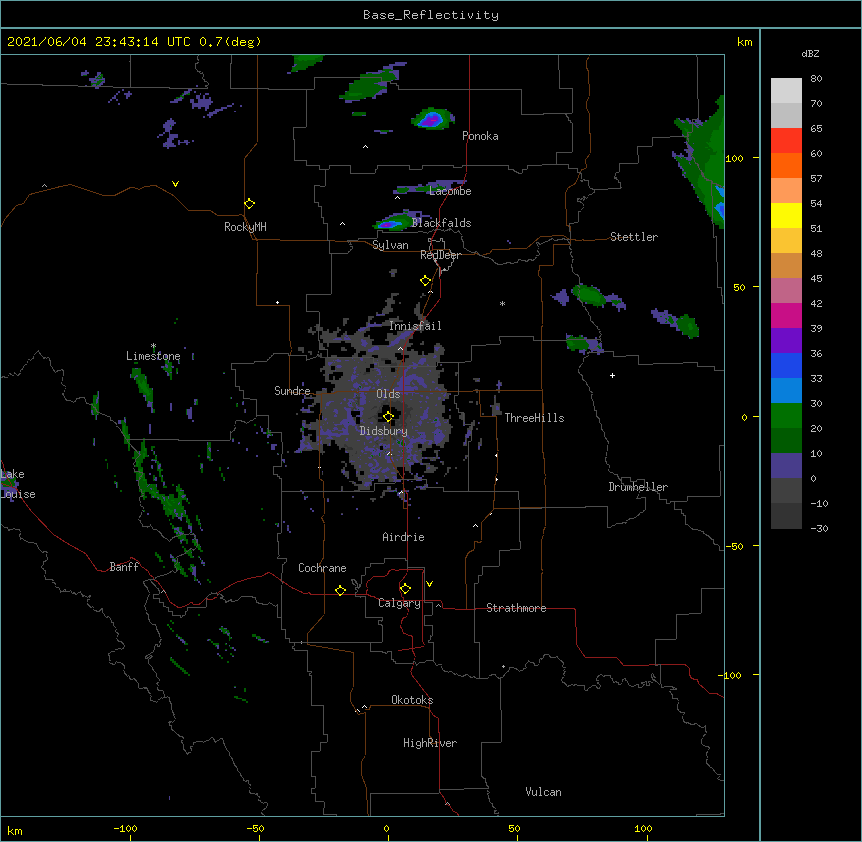Click the 10 dBZ indigo legend swatch
The height and width of the screenshot is (842, 862).
click(786, 466)
